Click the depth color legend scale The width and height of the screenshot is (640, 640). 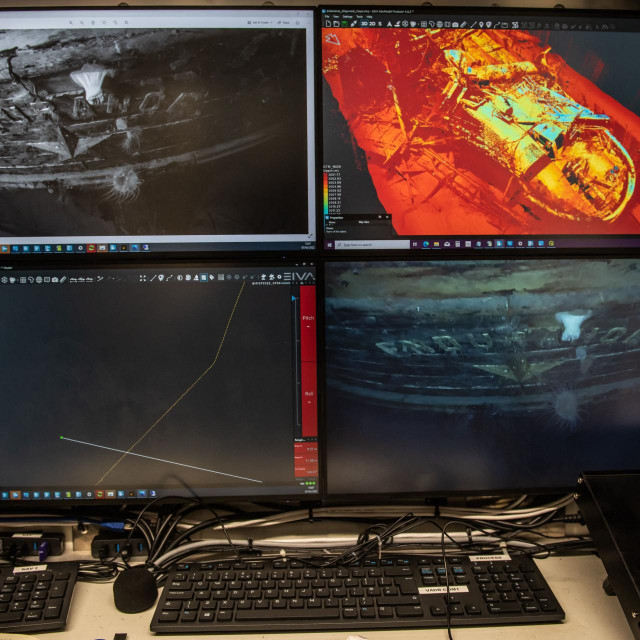pos(333,190)
